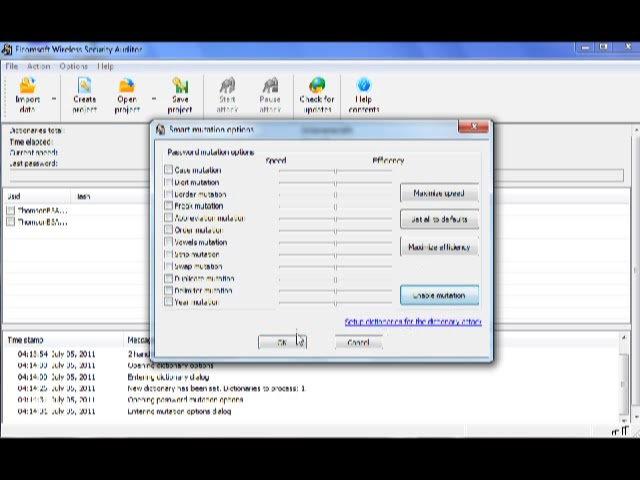
Task: Click the Order mutation slider
Action: (335, 231)
